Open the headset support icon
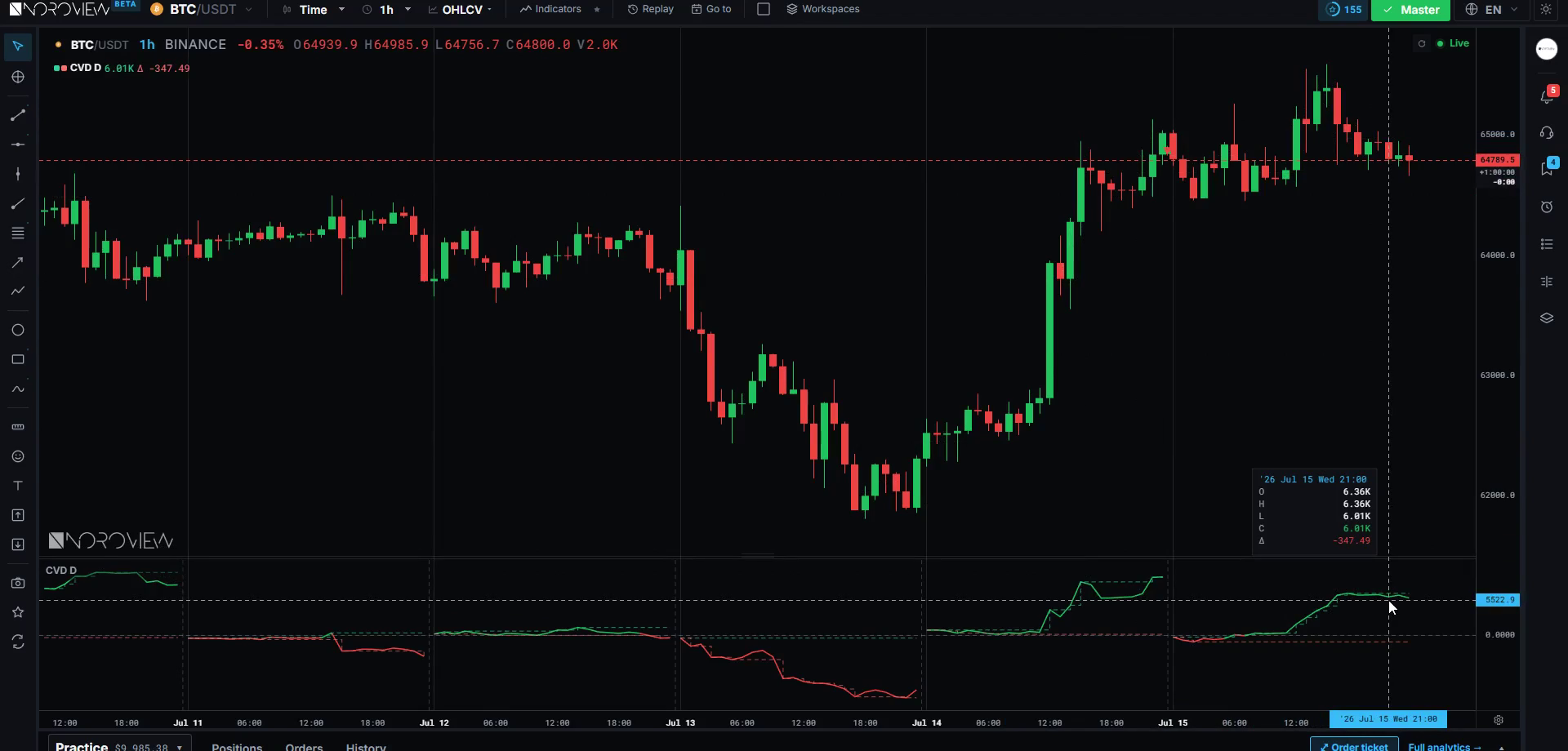 click(1547, 133)
